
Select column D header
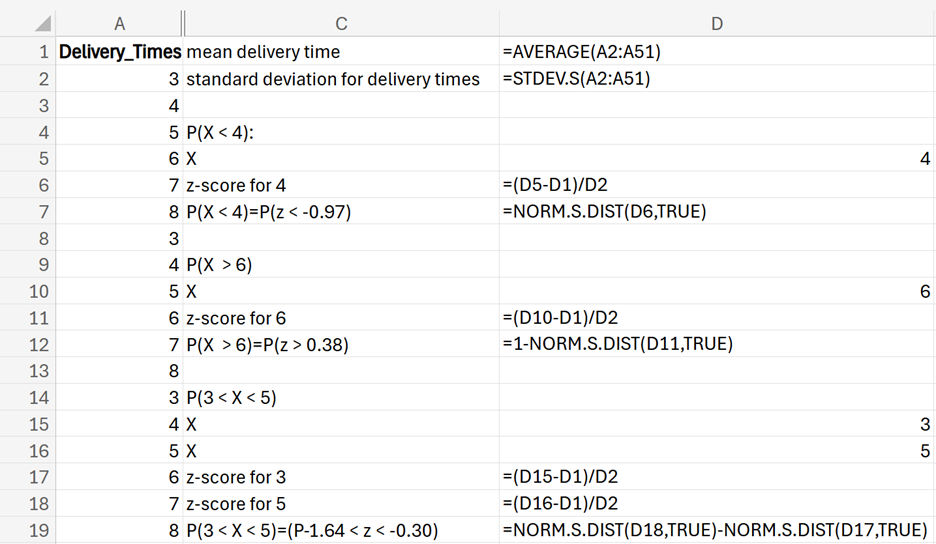(x=716, y=24)
